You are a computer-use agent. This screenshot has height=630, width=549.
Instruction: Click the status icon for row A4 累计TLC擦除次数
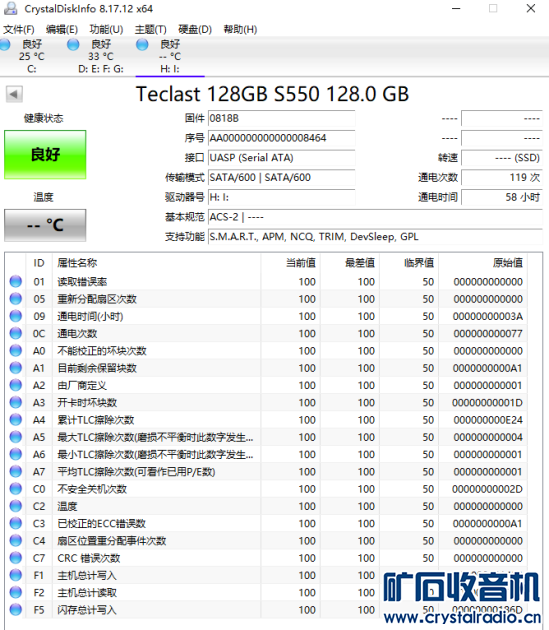click(16, 419)
